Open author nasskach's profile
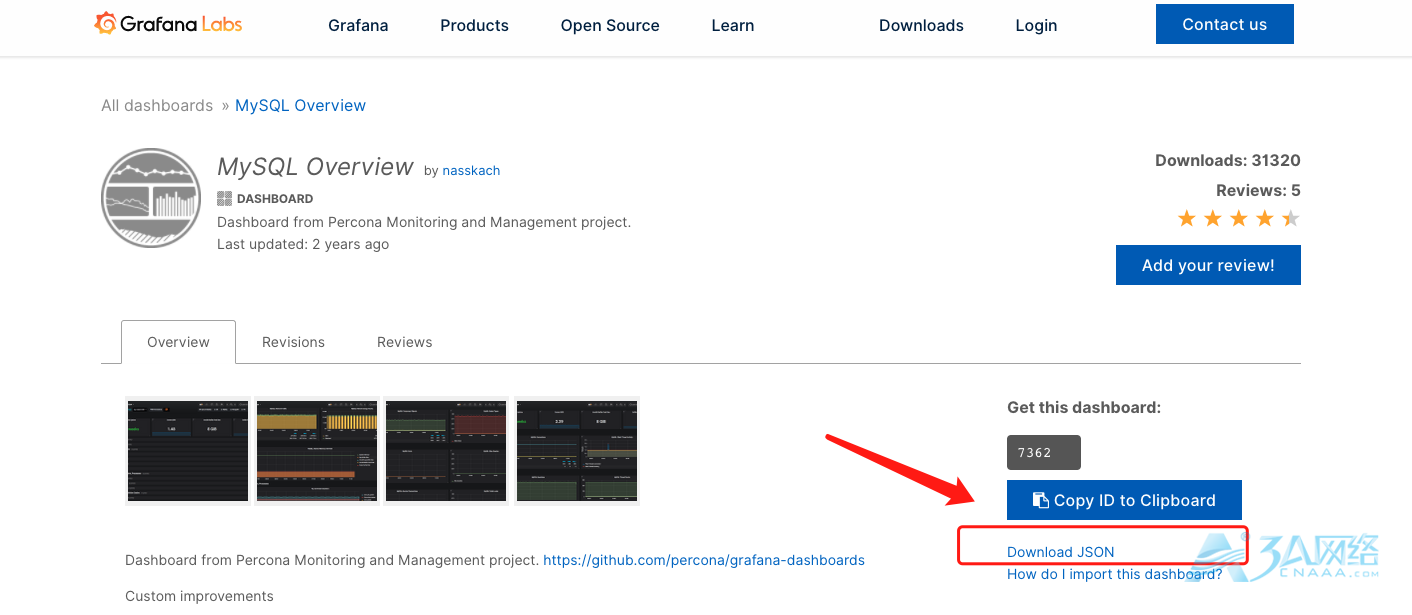The image size is (1412, 615). click(471, 170)
